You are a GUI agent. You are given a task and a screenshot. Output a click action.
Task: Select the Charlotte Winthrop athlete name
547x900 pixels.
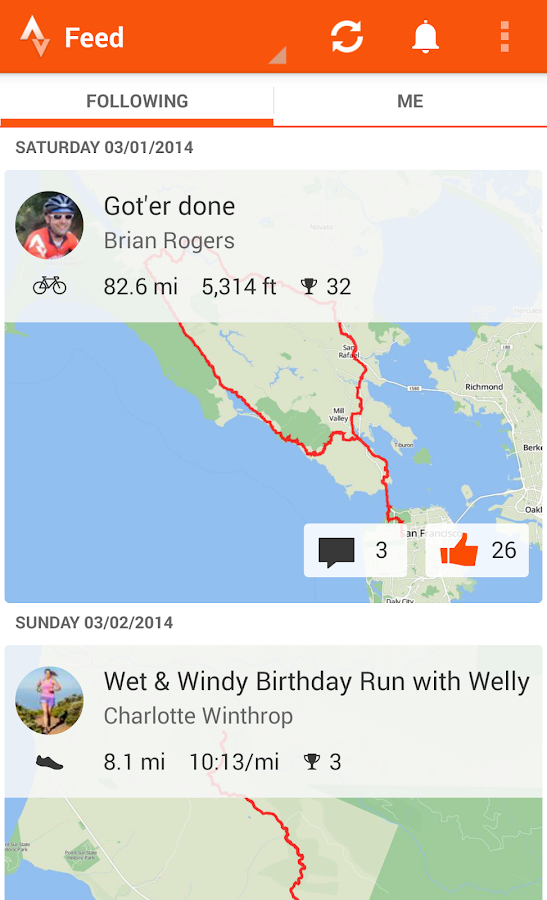[x=198, y=716]
